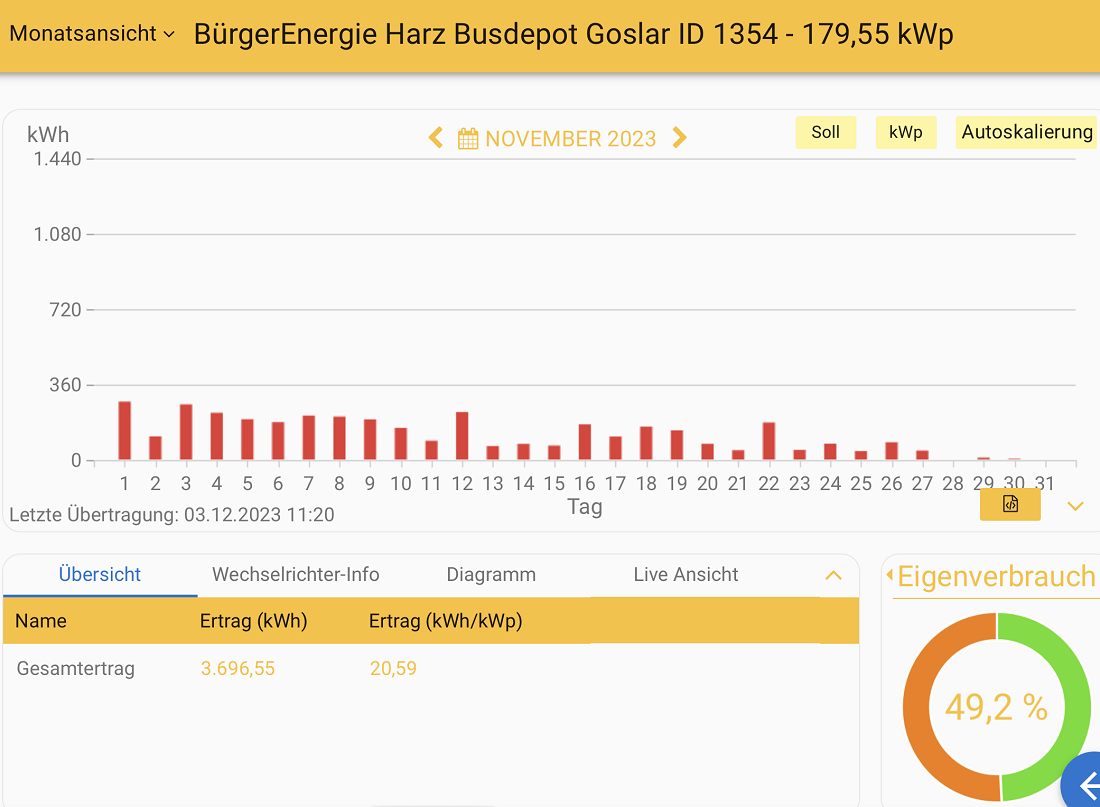Switch to the Wechselrichter-Info tab
The height and width of the screenshot is (807, 1100).
click(x=295, y=575)
